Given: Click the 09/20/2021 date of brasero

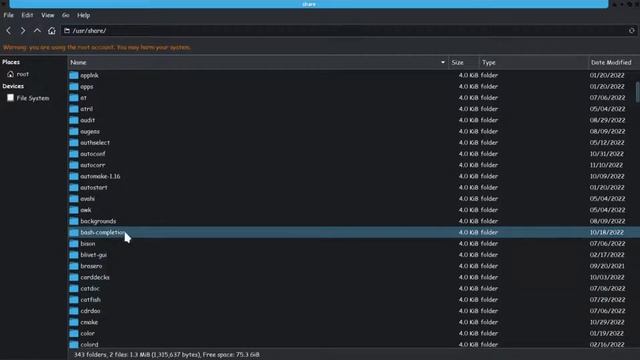Looking at the screenshot, I should click(x=607, y=266).
